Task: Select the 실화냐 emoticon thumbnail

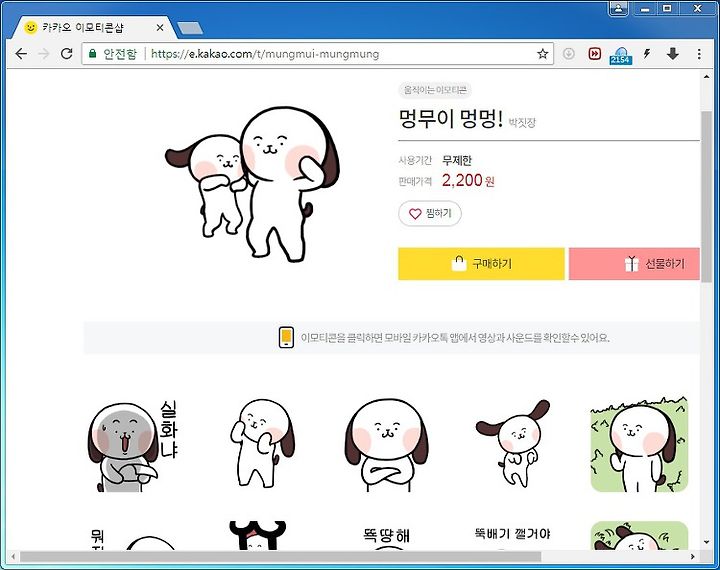Action: pos(133,445)
